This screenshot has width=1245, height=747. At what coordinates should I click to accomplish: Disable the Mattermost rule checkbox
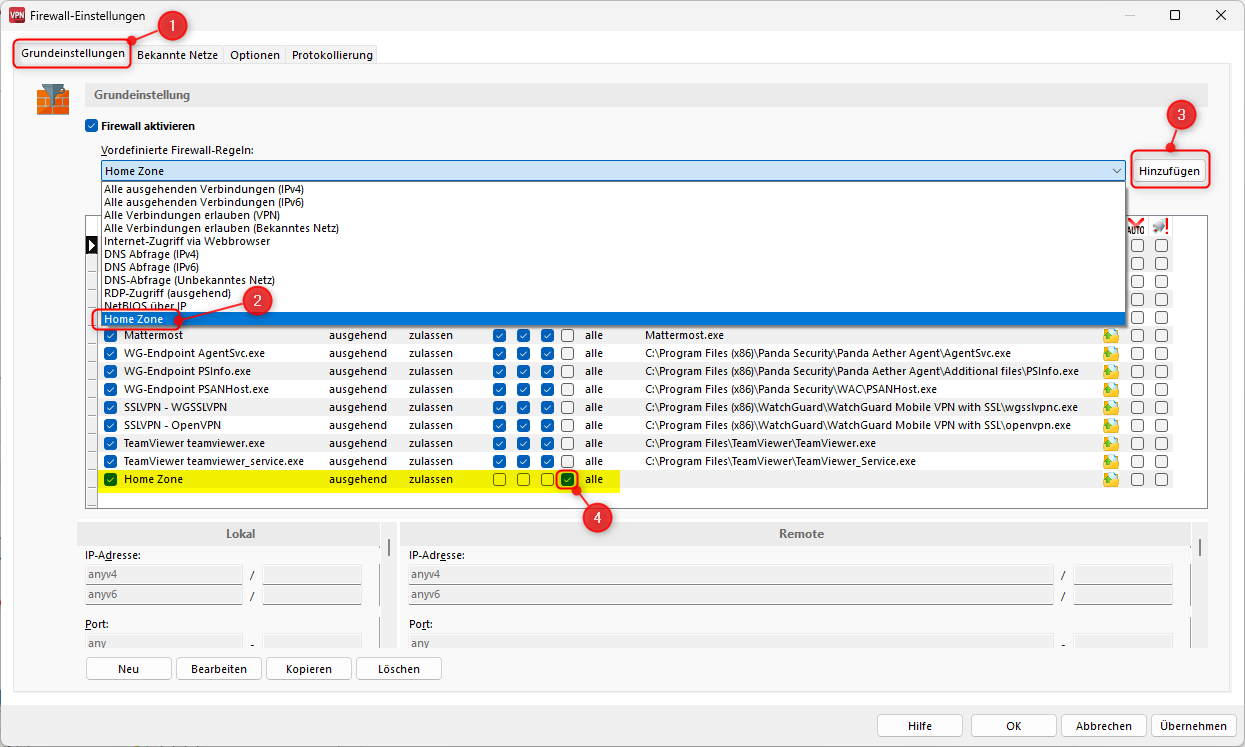pyautogui.click(x=111, y=336)
